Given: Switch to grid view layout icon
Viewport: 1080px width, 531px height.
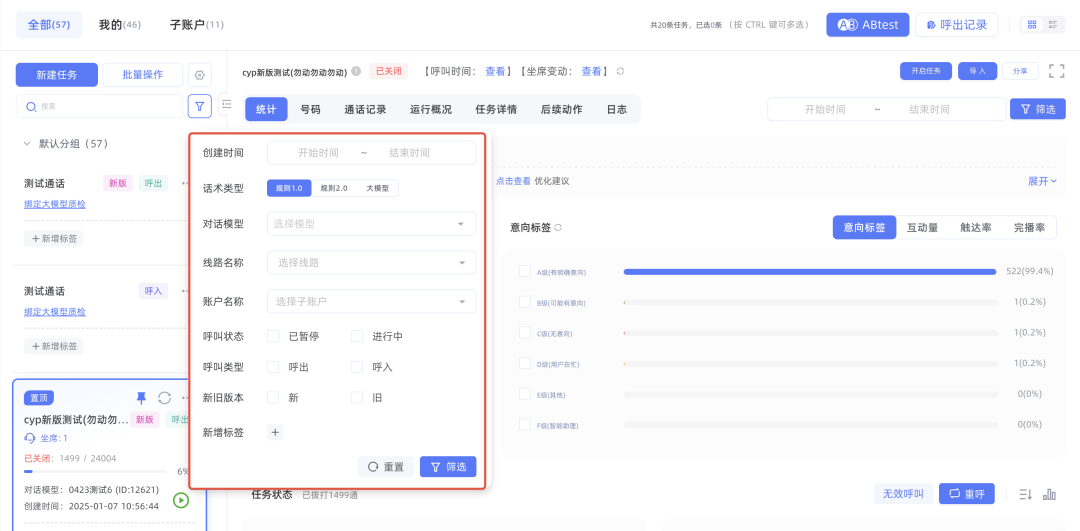Looking at the screenshot, I should [1029, 25].
